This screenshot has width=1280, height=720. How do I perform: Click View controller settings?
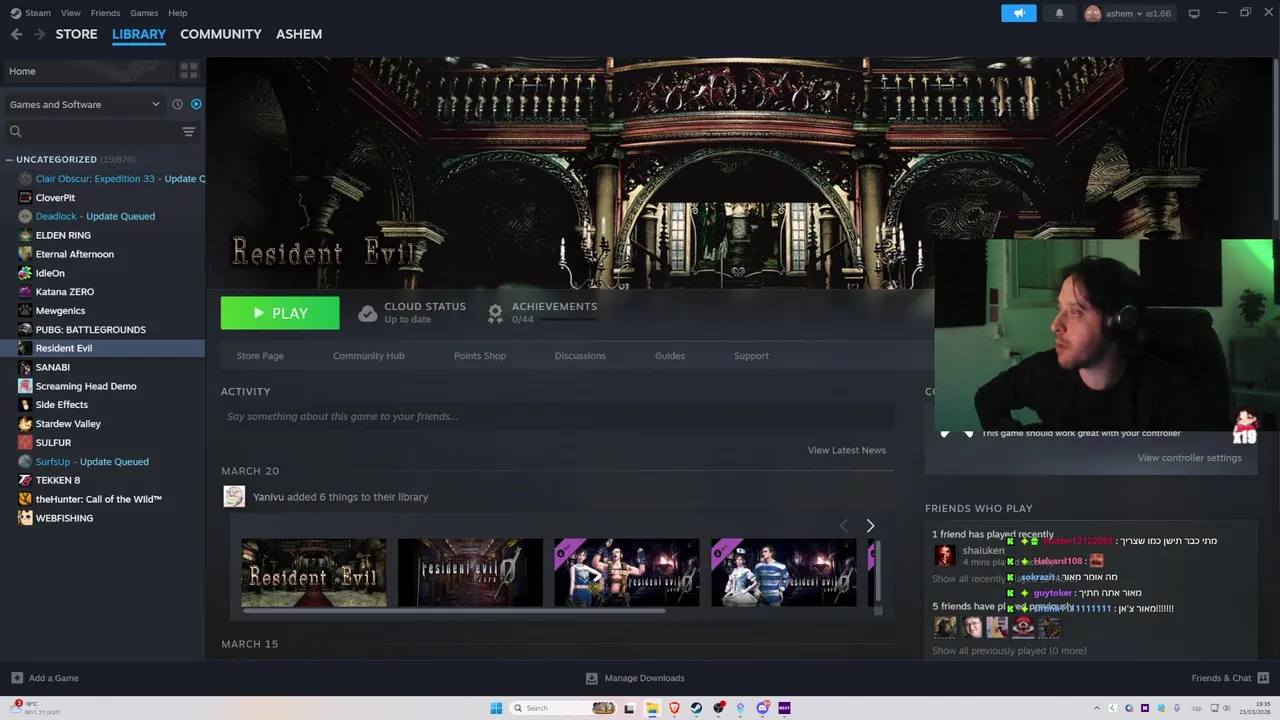(x=1189, y=458)
